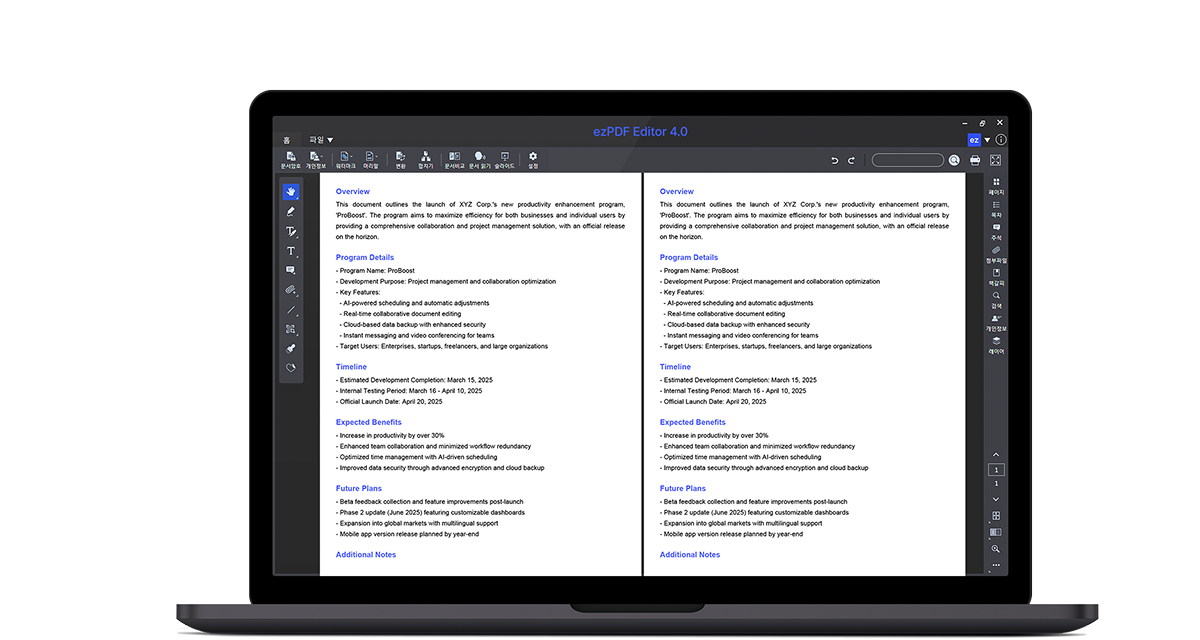Open personal info (개인정보) toolbar tool
The width and height of the screenshot is (1200, 640).
[x=316, y=159]
